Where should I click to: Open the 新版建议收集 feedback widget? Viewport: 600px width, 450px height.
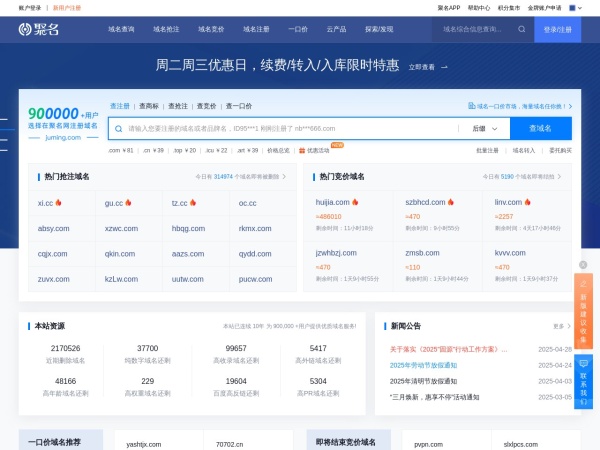tap(583, 311)
